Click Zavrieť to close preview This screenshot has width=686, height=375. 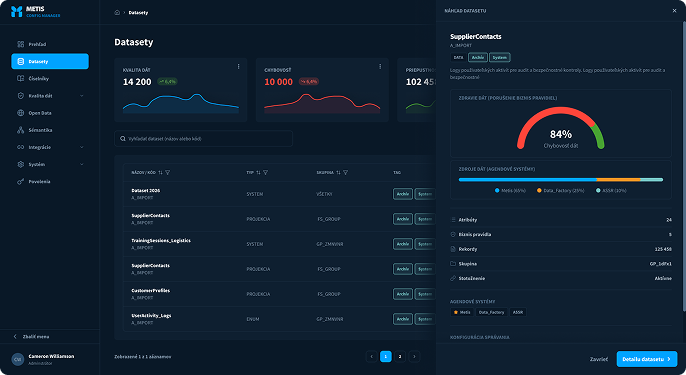click(598, 359)
